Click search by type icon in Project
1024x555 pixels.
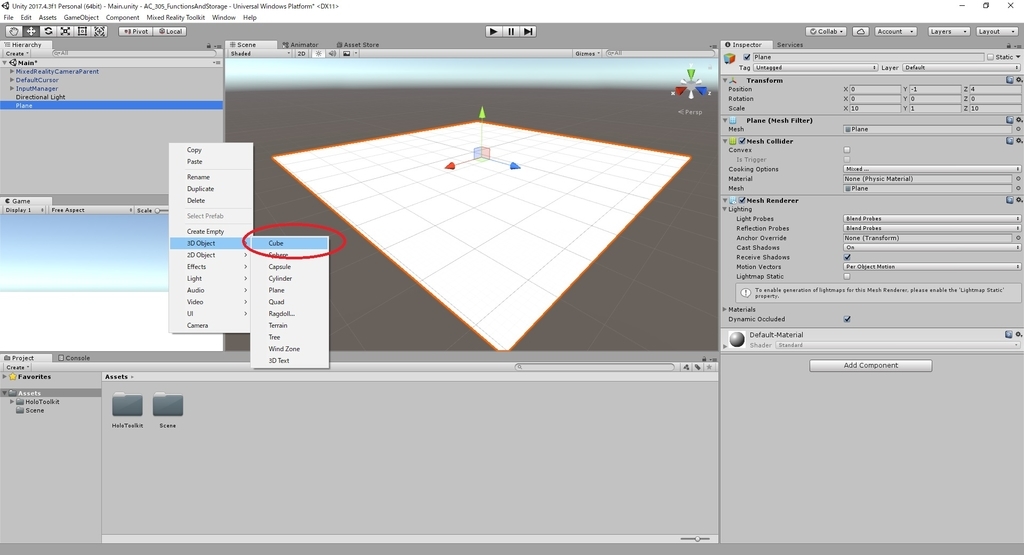click(686, 367)
